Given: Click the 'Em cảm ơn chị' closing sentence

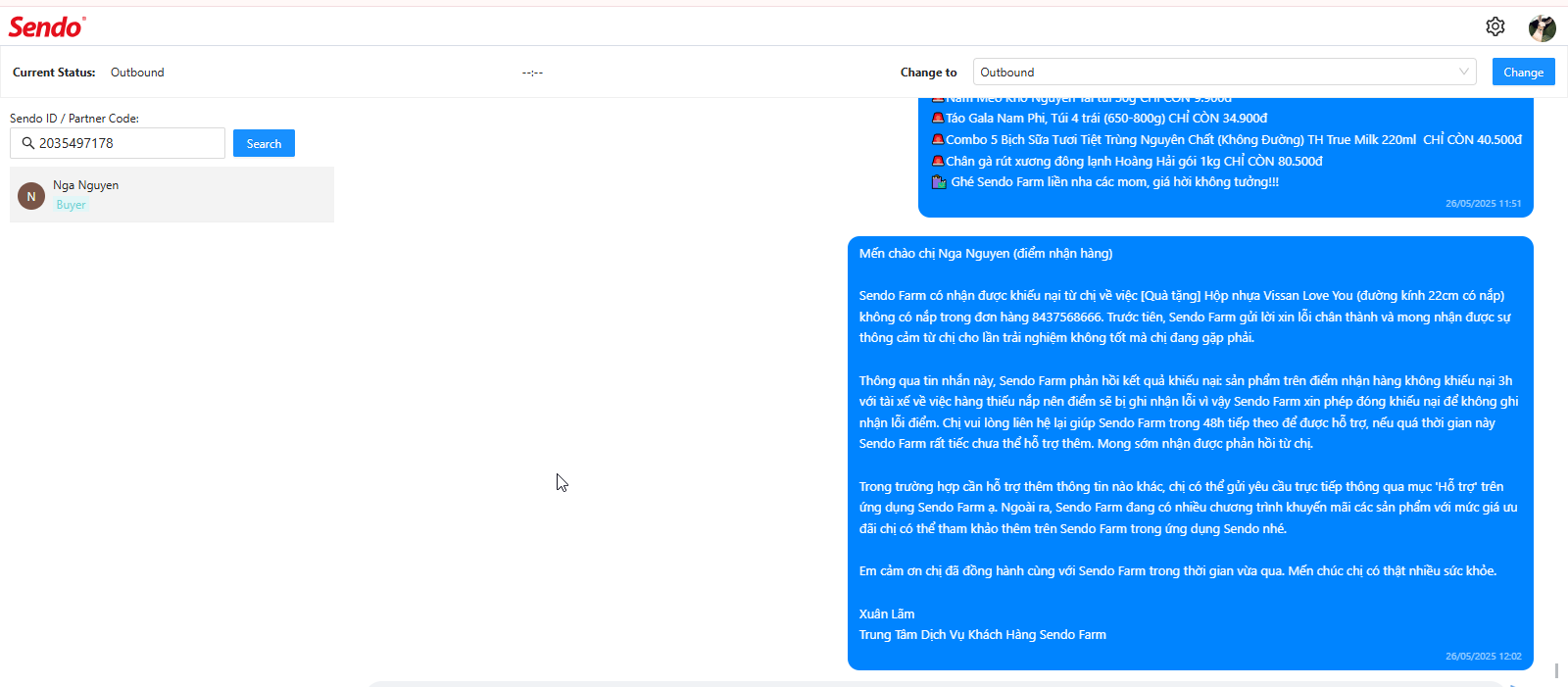Looking at the screenshot, I should point(1178,570).
